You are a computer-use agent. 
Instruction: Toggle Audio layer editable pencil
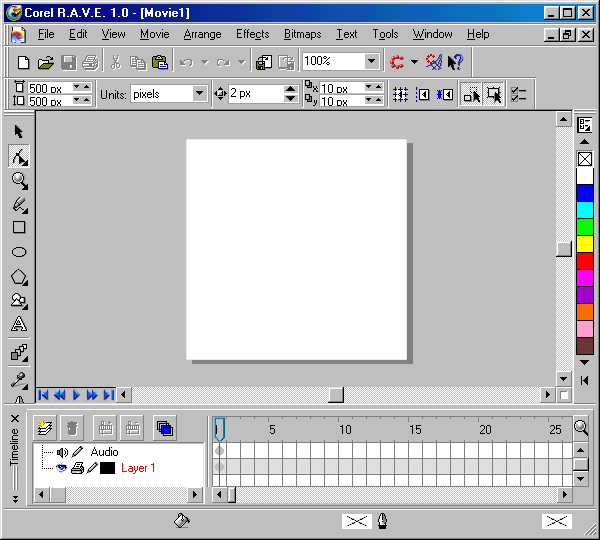coord(77,452)
